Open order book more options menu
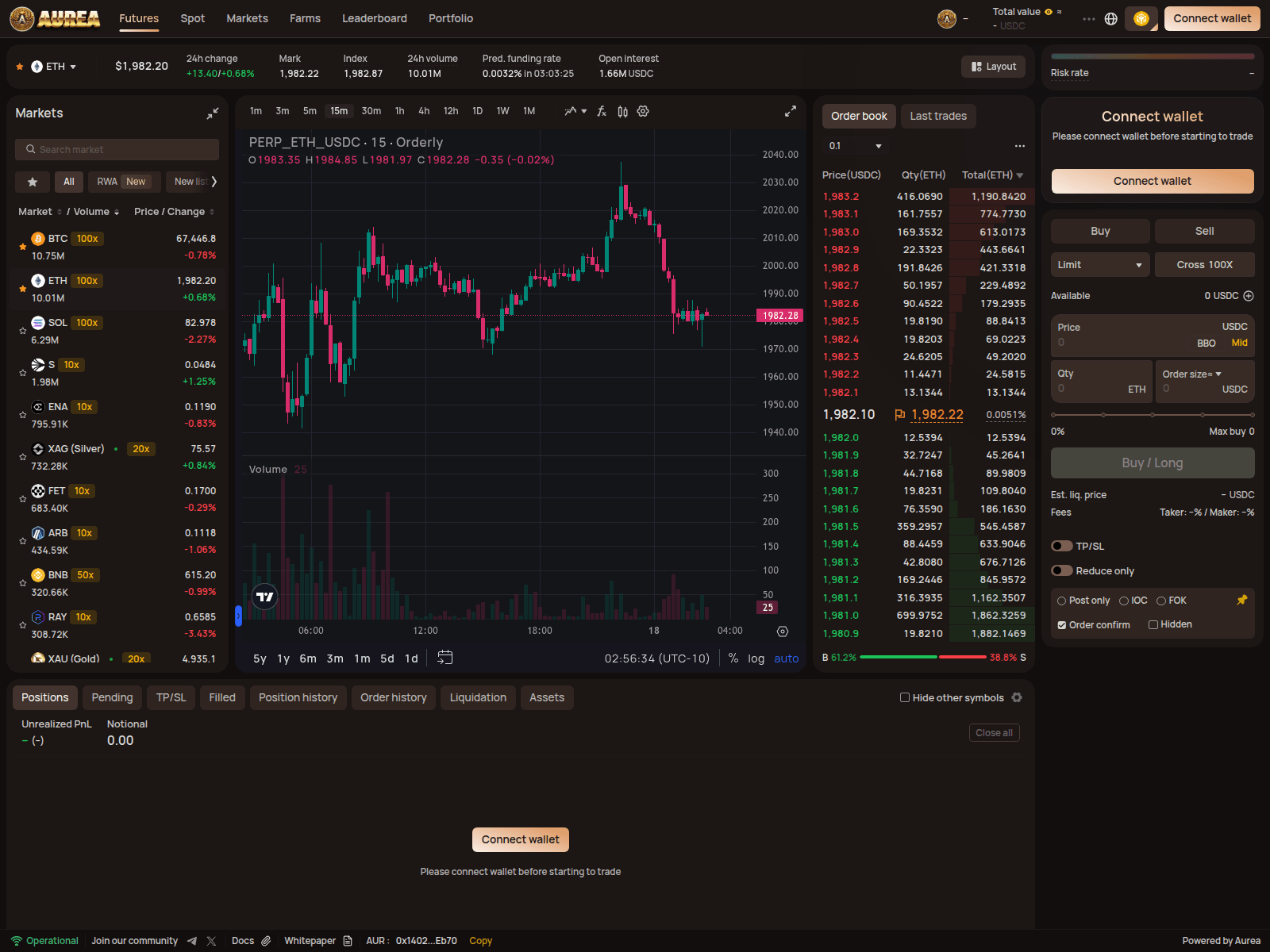The height and width of the screenshot is (952, 1270). pyautogui.click(x=1019, y=146)
